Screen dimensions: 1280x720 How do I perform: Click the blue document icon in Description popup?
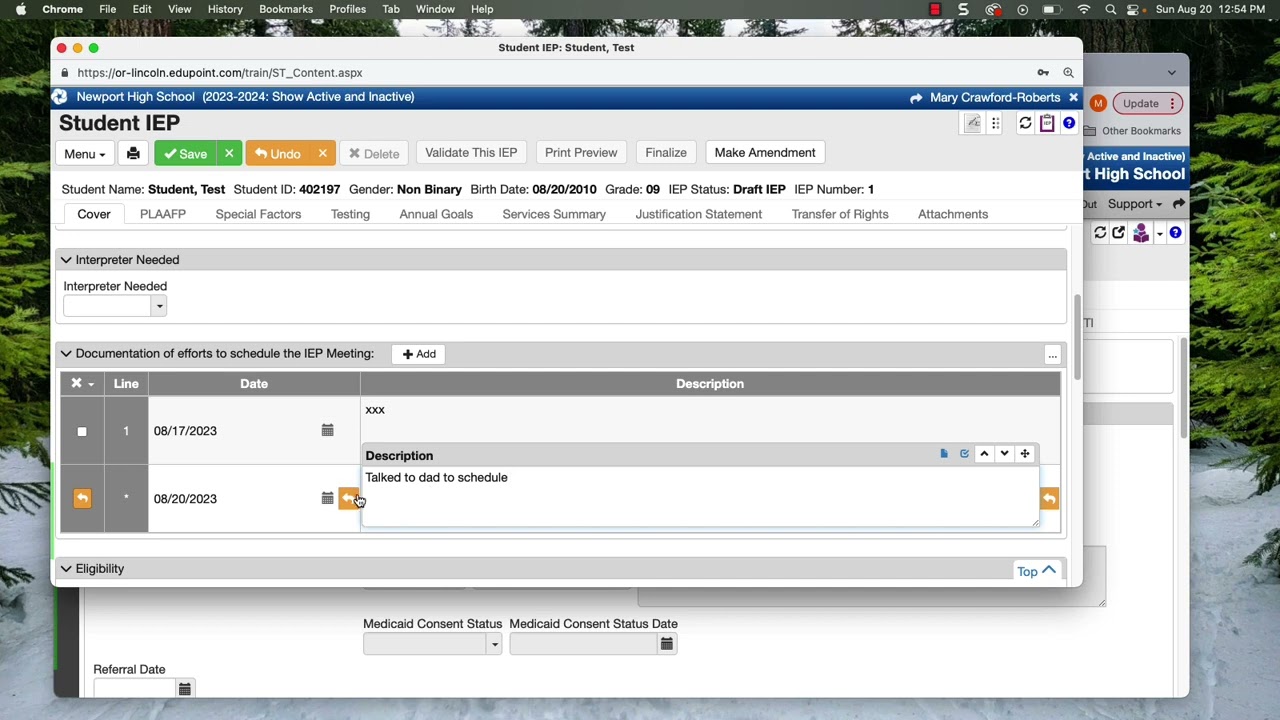point(944,454)
